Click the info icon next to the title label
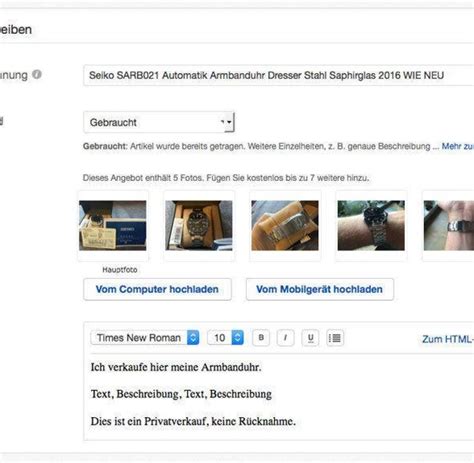This screenshot has width=474, height=463. [x=37, y=74]
